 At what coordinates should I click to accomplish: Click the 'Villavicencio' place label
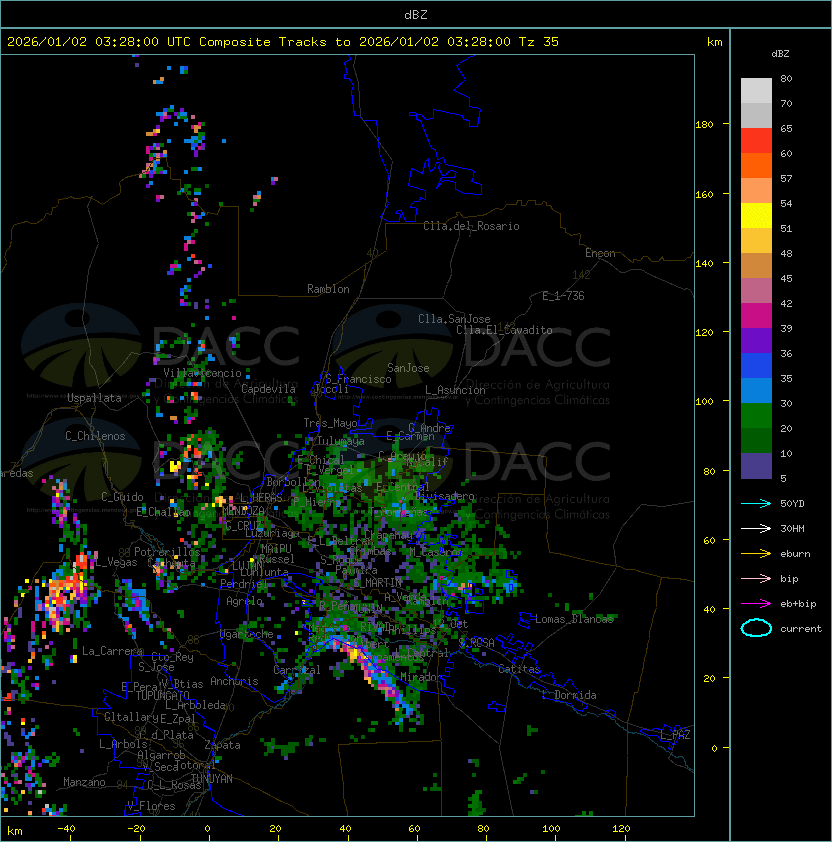pyautogui.click(x=202, y=373)
